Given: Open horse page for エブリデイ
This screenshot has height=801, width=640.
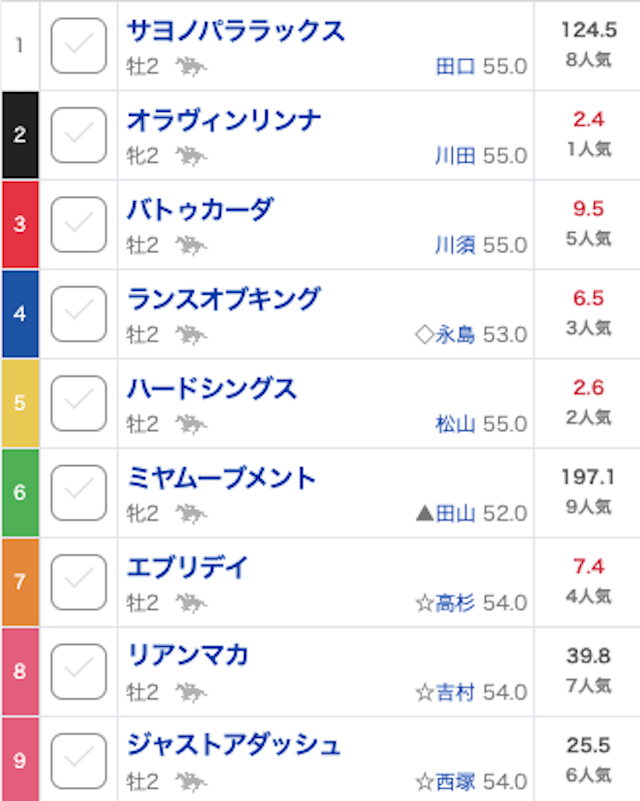Looking at the screenshot, I should pos(187,568).
